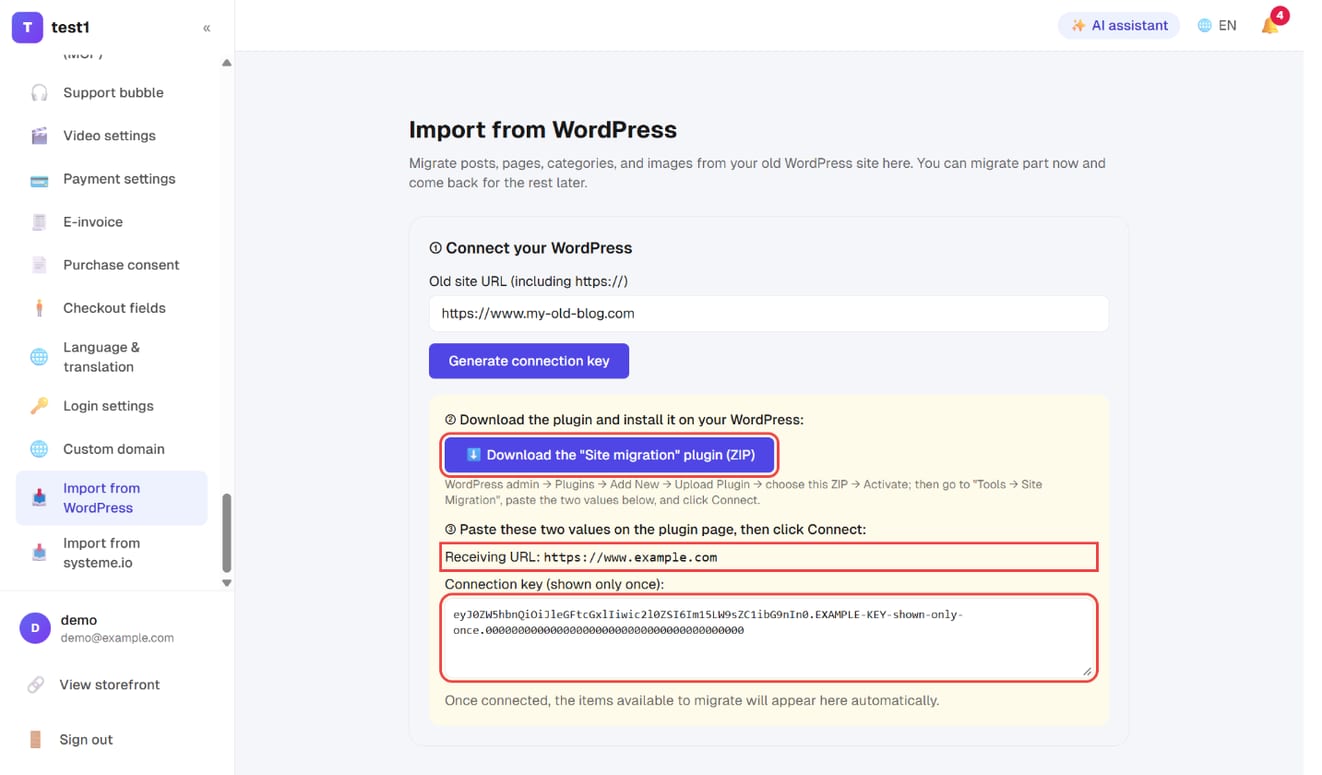
Task: Click the Import from systeme.io inbox icon
Action: pyautogui.click(x=39, y=553)
